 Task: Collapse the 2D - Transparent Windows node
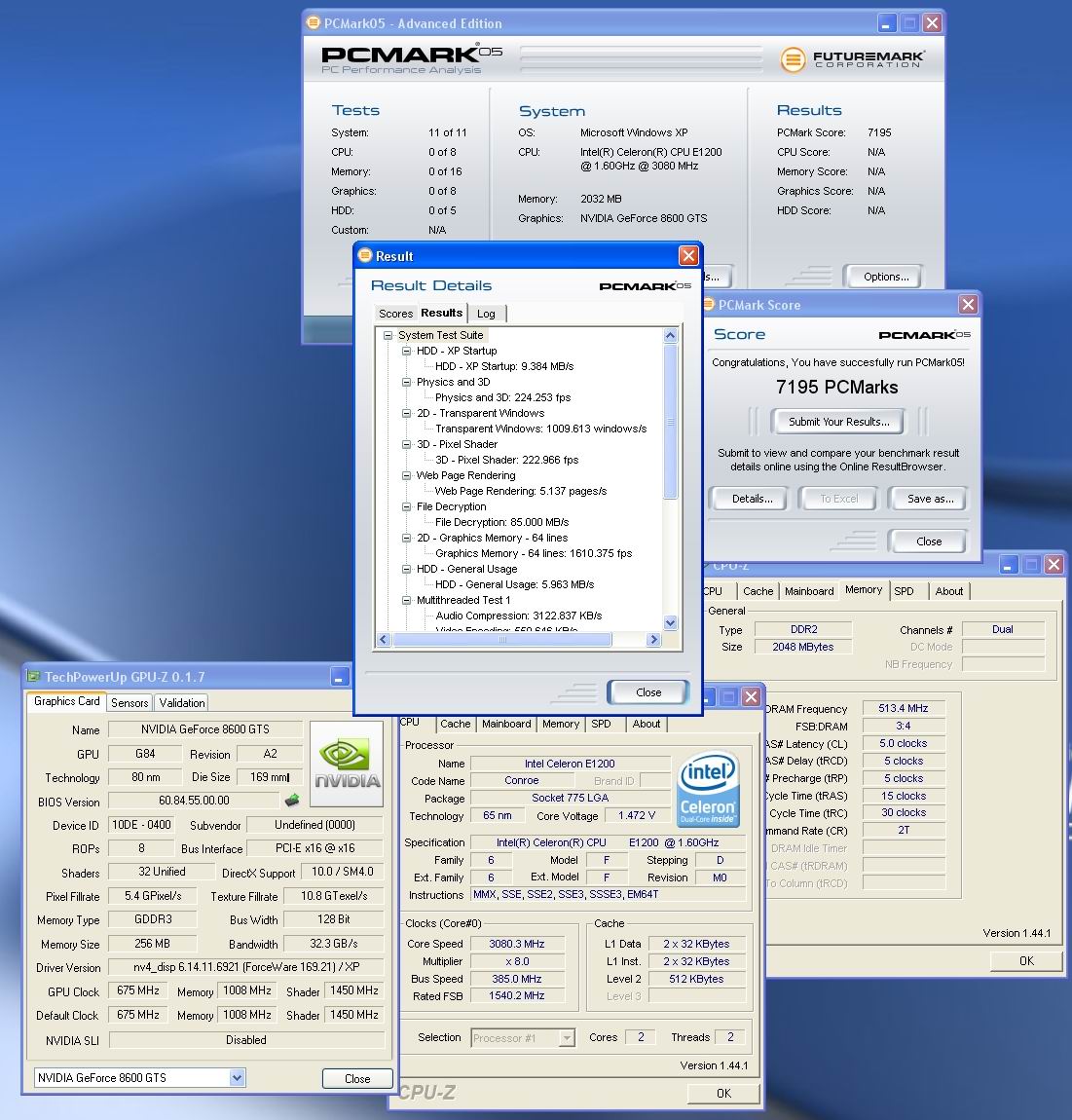tap(406, 413)
